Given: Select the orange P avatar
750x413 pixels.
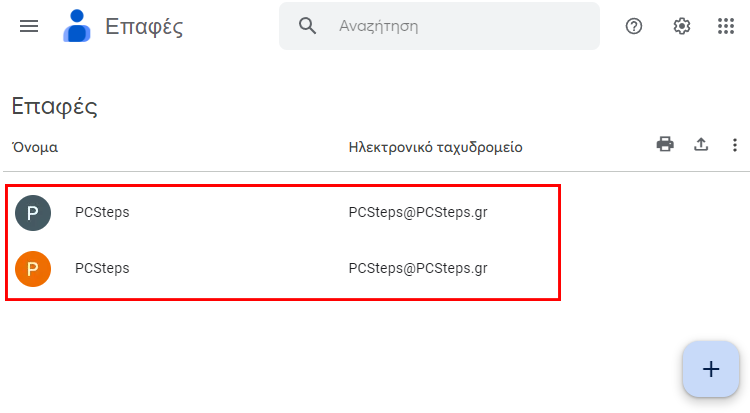Looking at the screenshot, I should (33, 269).
